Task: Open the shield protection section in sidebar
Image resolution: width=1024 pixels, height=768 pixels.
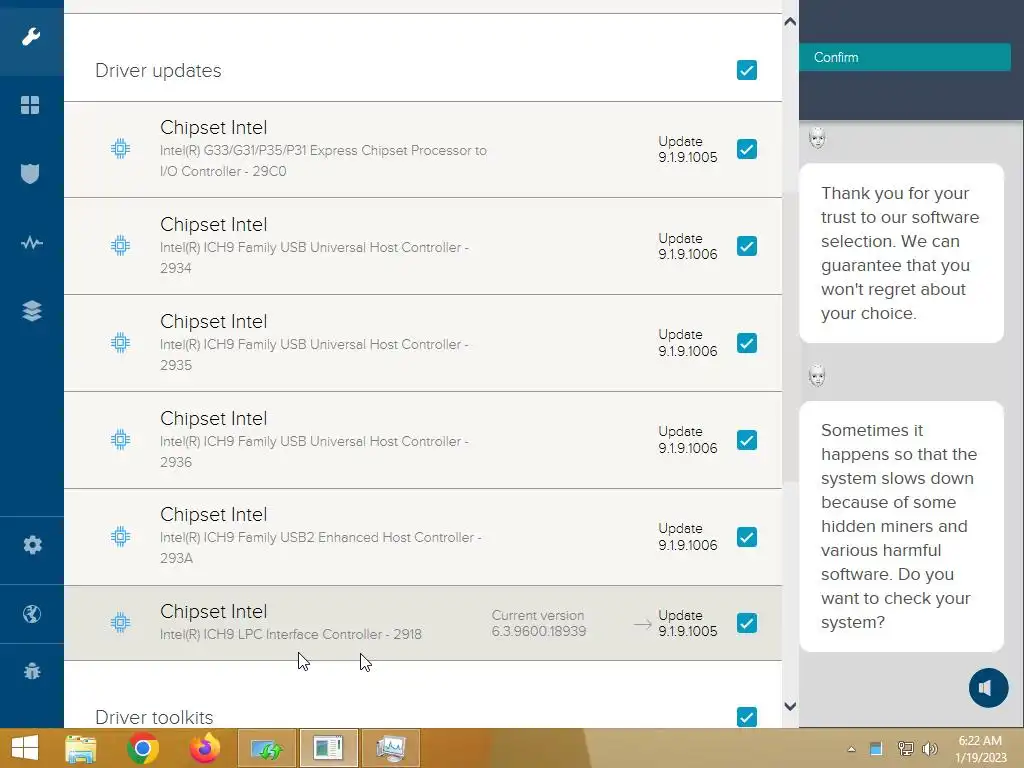Action: pos(30,173)
